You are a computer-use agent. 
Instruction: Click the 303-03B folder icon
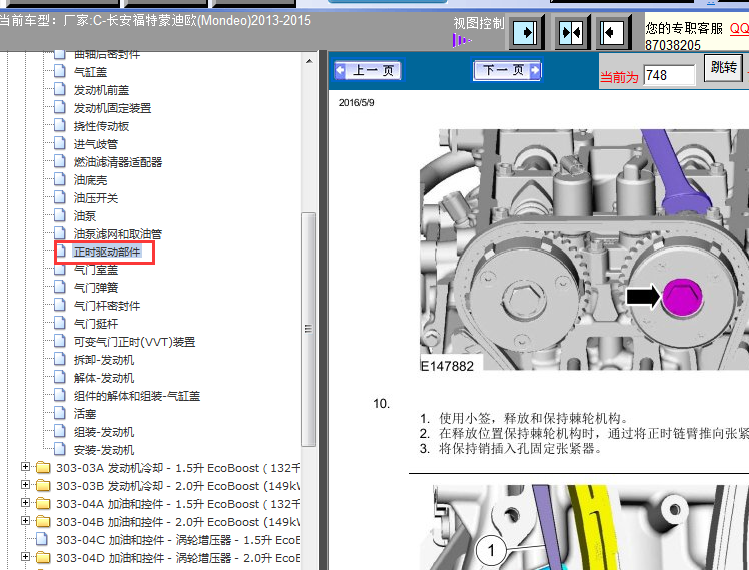point(43,485)
